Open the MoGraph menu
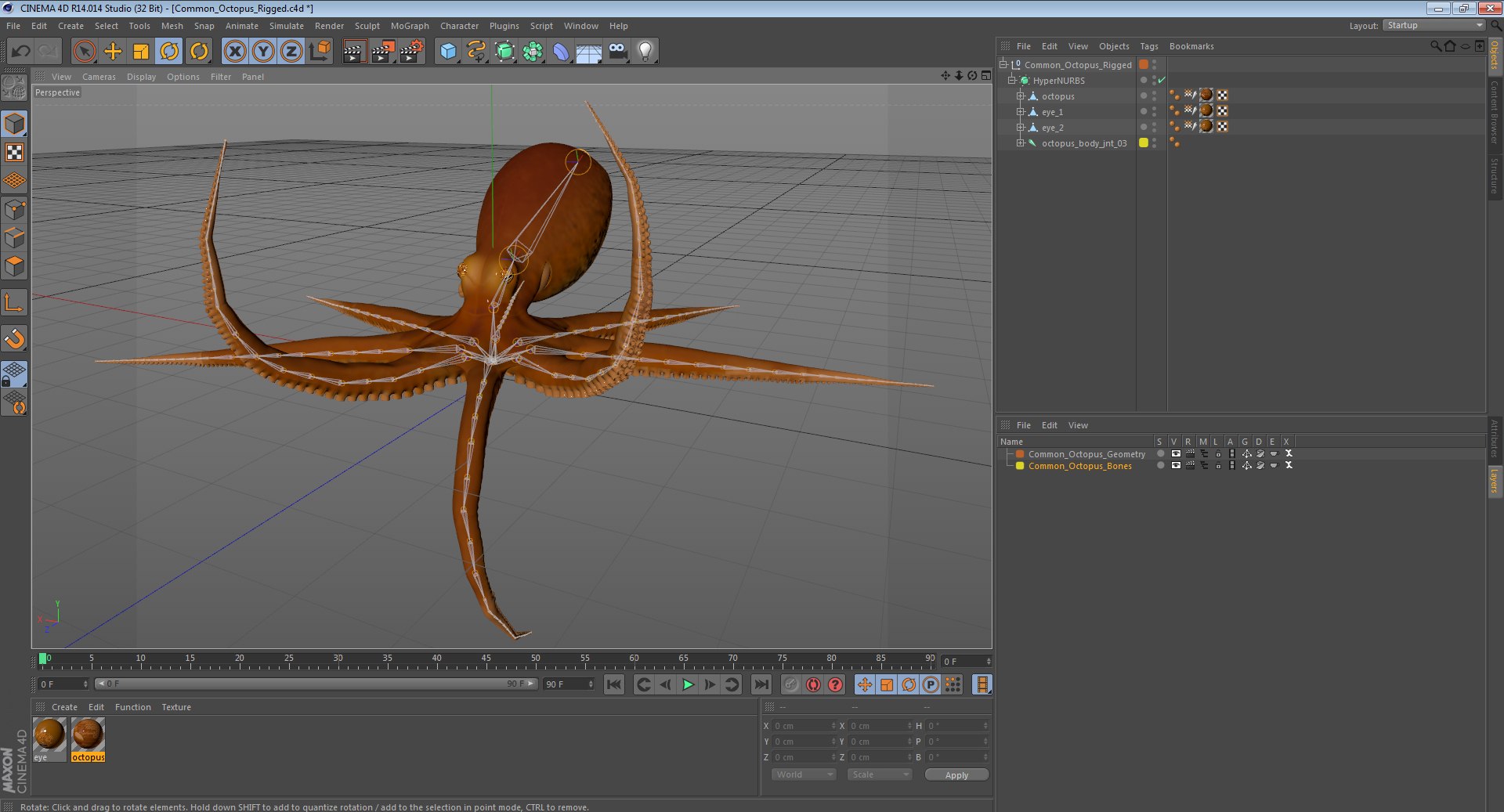Screen dimensions: 1504x812 [x=410, y=26]
